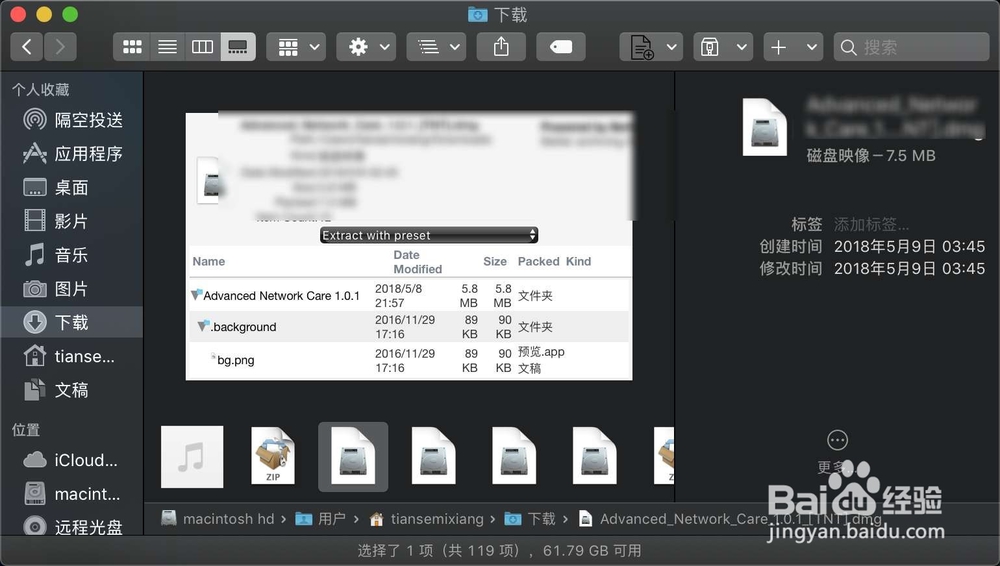Image resolution: width=1000 pixels, height=566 pixels.
Task: Click the 下载 window title
Action: [497, 15]
